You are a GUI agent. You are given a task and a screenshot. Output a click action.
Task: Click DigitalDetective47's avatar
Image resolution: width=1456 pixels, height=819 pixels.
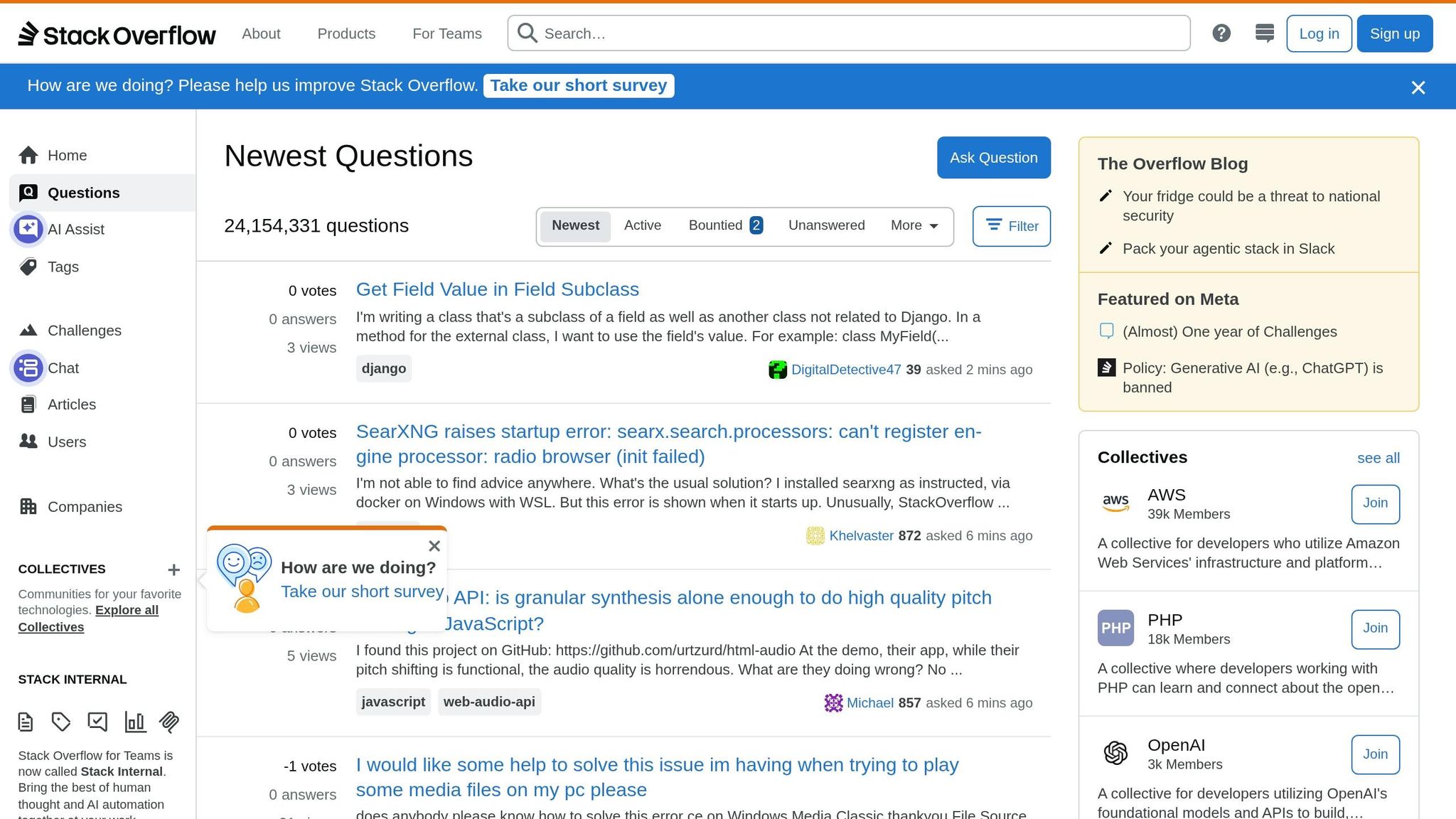click(778, 370)
